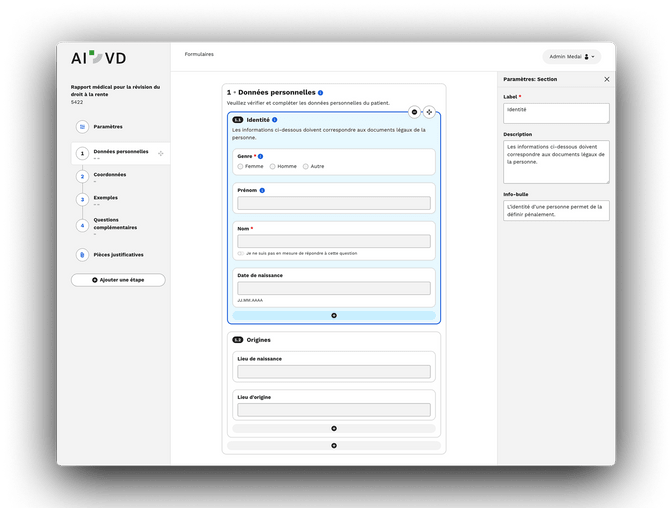Image resolution: width=672 pixels, height=508 pixels.
Task: Click the info icon beside Genre label
Action: coord(261,156)
